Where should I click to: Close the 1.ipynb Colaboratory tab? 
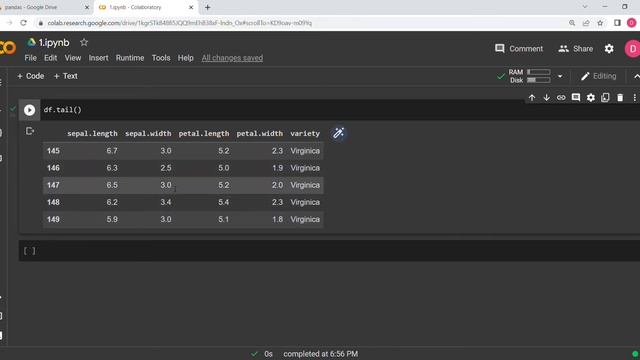(191, 7)
